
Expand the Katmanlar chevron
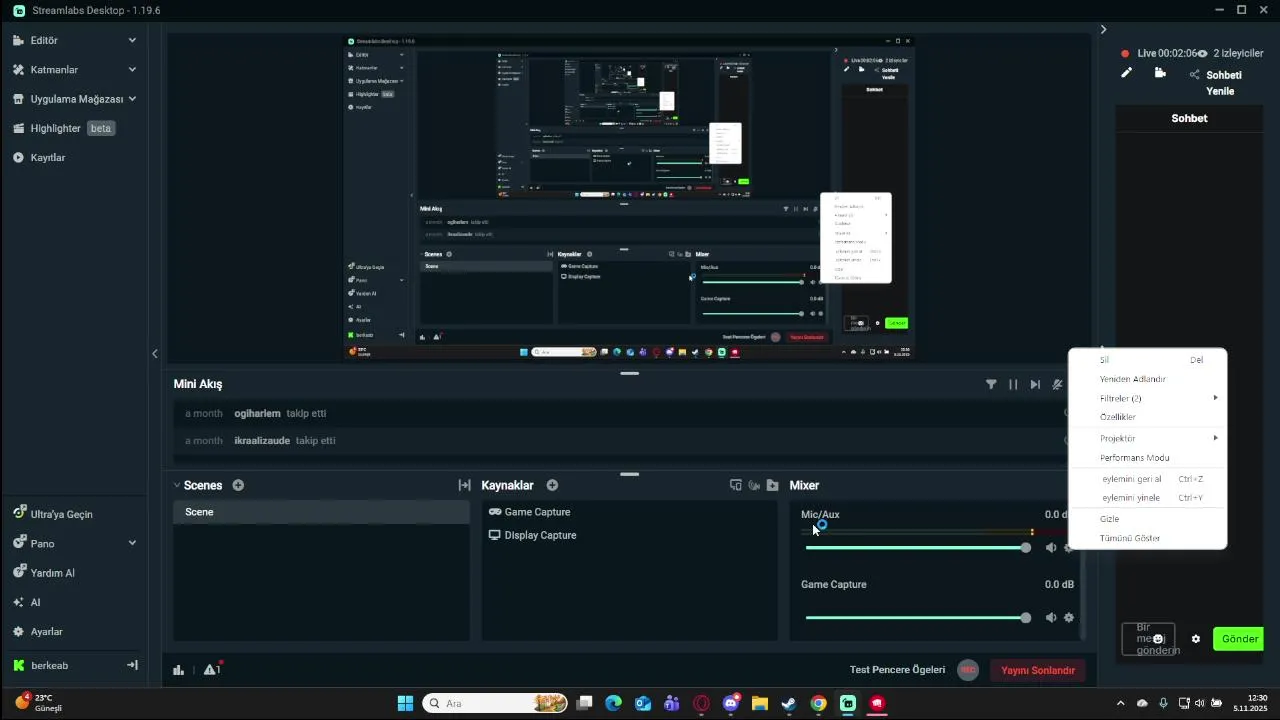point(132,70)
